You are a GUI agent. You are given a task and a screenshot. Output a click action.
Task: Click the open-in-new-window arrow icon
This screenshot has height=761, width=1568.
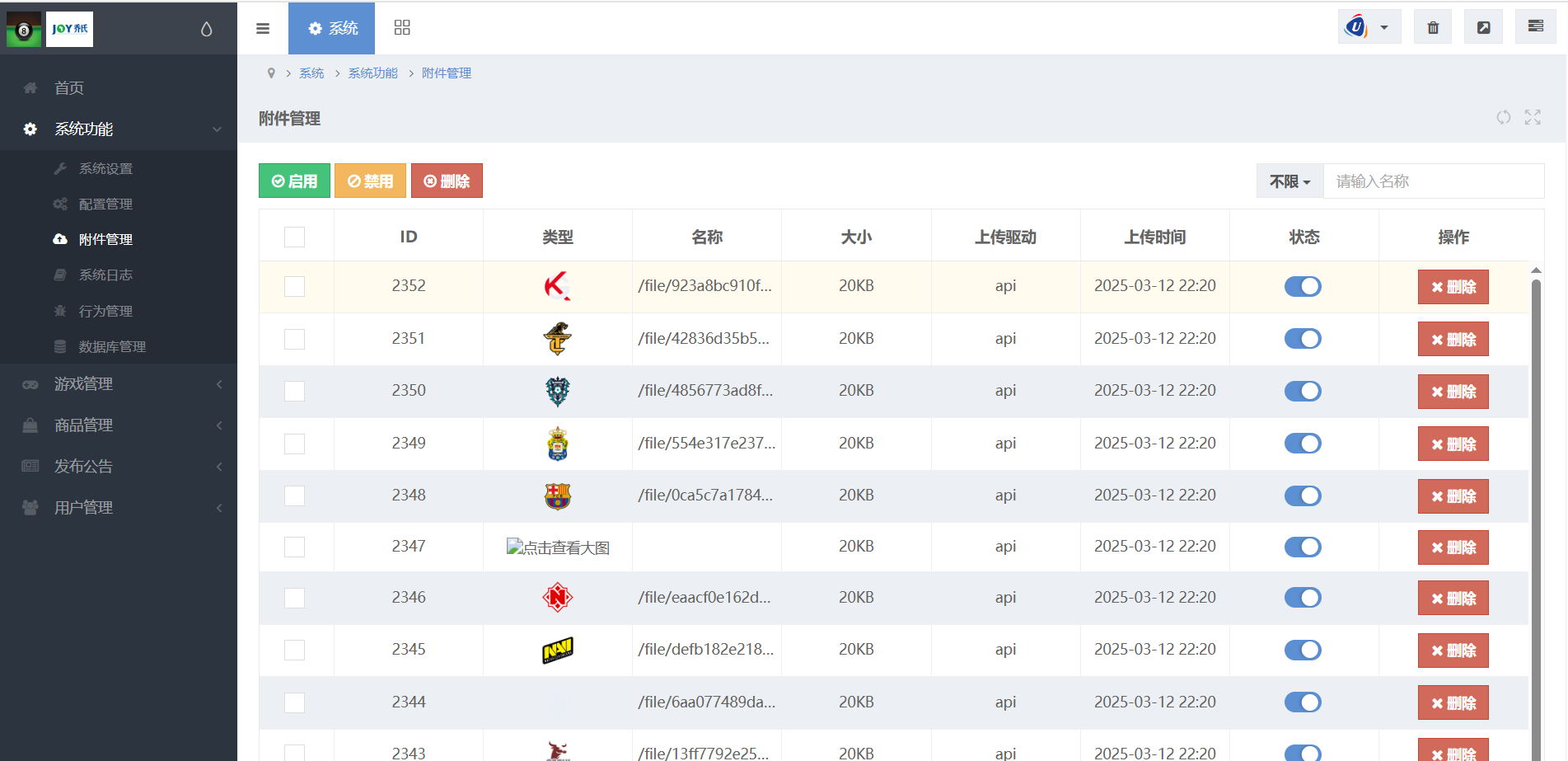(1484, 27)
